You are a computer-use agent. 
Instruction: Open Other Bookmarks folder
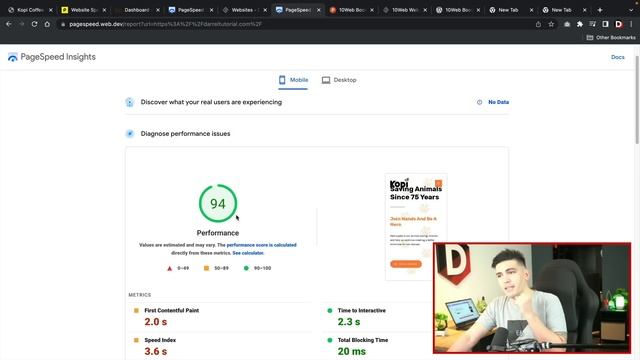(x=611, y=38)
